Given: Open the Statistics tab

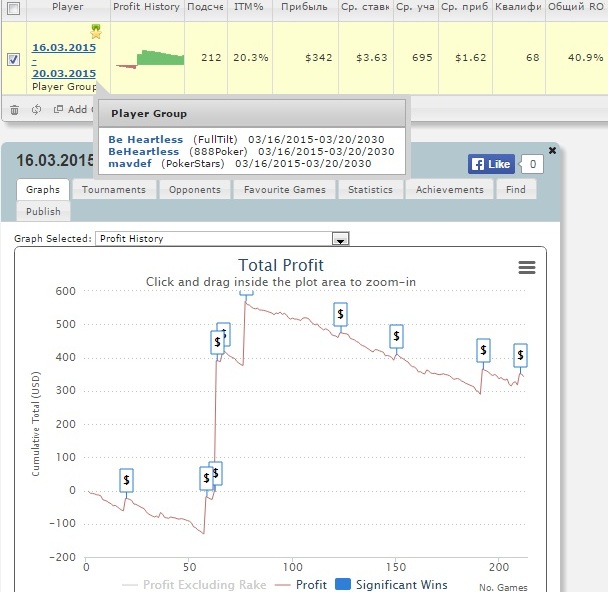Looking at the screenshot, I should click(x=370, y=190).
